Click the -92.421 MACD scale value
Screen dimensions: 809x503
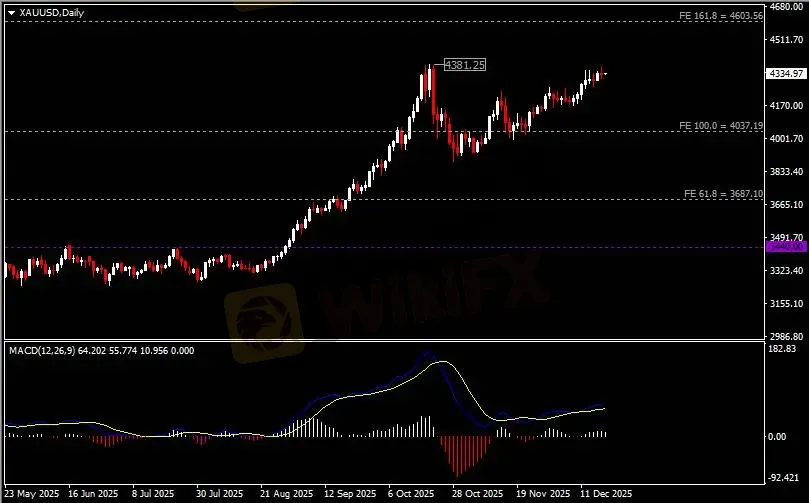784,478
